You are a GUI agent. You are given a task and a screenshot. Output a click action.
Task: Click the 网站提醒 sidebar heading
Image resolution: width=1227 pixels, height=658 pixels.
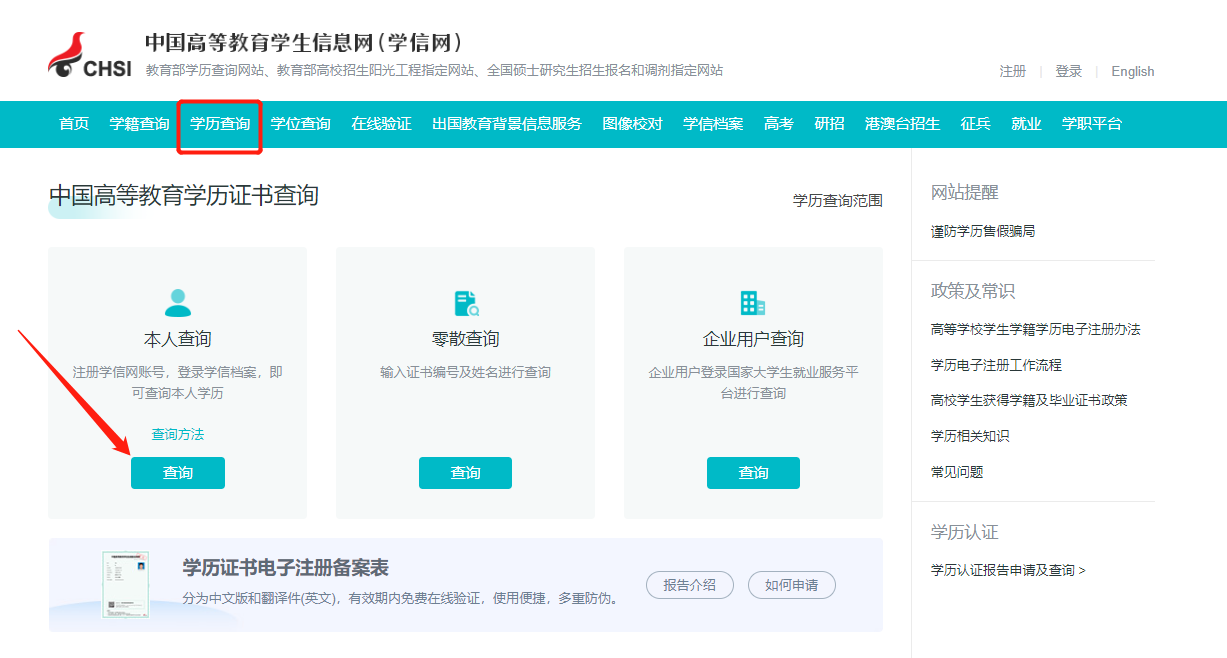(x=965, y=192)
